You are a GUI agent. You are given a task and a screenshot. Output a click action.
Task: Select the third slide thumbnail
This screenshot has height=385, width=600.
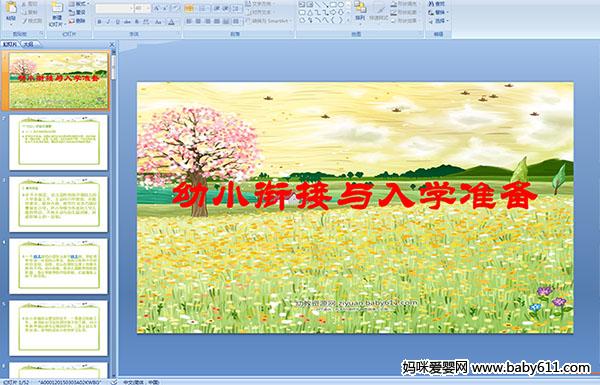pyautogui.click(x=59, y=204)
